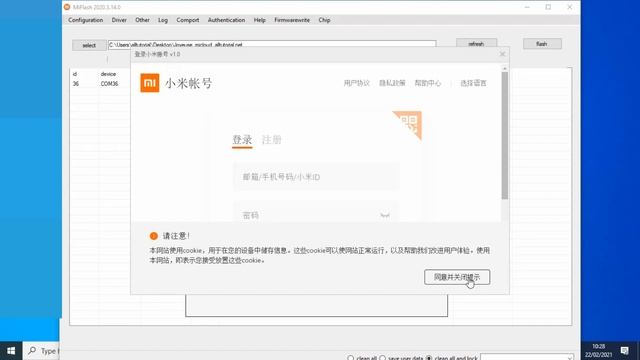Click the 'device' column header

[x=108, y=74]
